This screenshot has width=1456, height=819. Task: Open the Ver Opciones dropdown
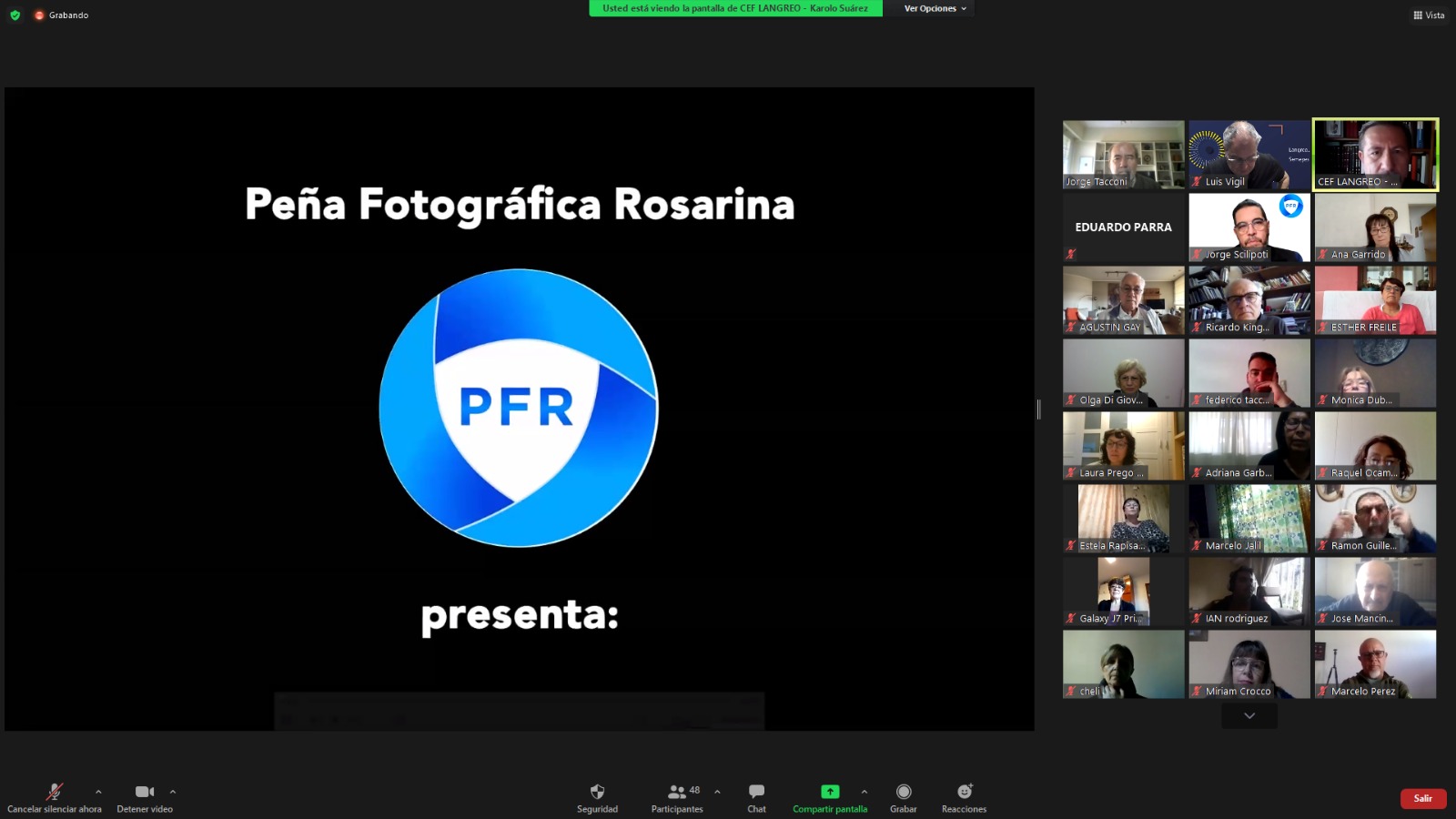coord(935,8)
